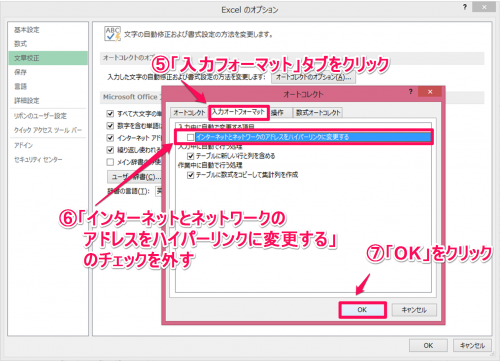The width and height of the screenshot is (500, 361).
Task: Open セキュリティ センター category
Action: (x=38, y=160)
